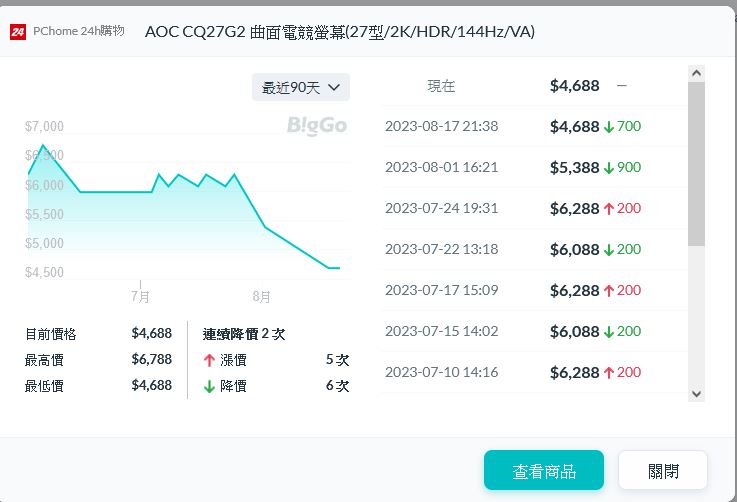Click the red up arrow on 2023-07-17 row
The height and width of the screenshot is (502, 737).
(x=608, y=291)
